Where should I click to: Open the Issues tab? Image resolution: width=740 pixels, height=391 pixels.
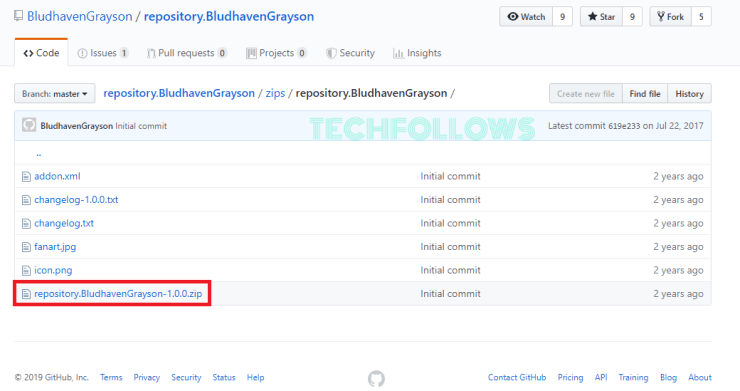[103, 53]
